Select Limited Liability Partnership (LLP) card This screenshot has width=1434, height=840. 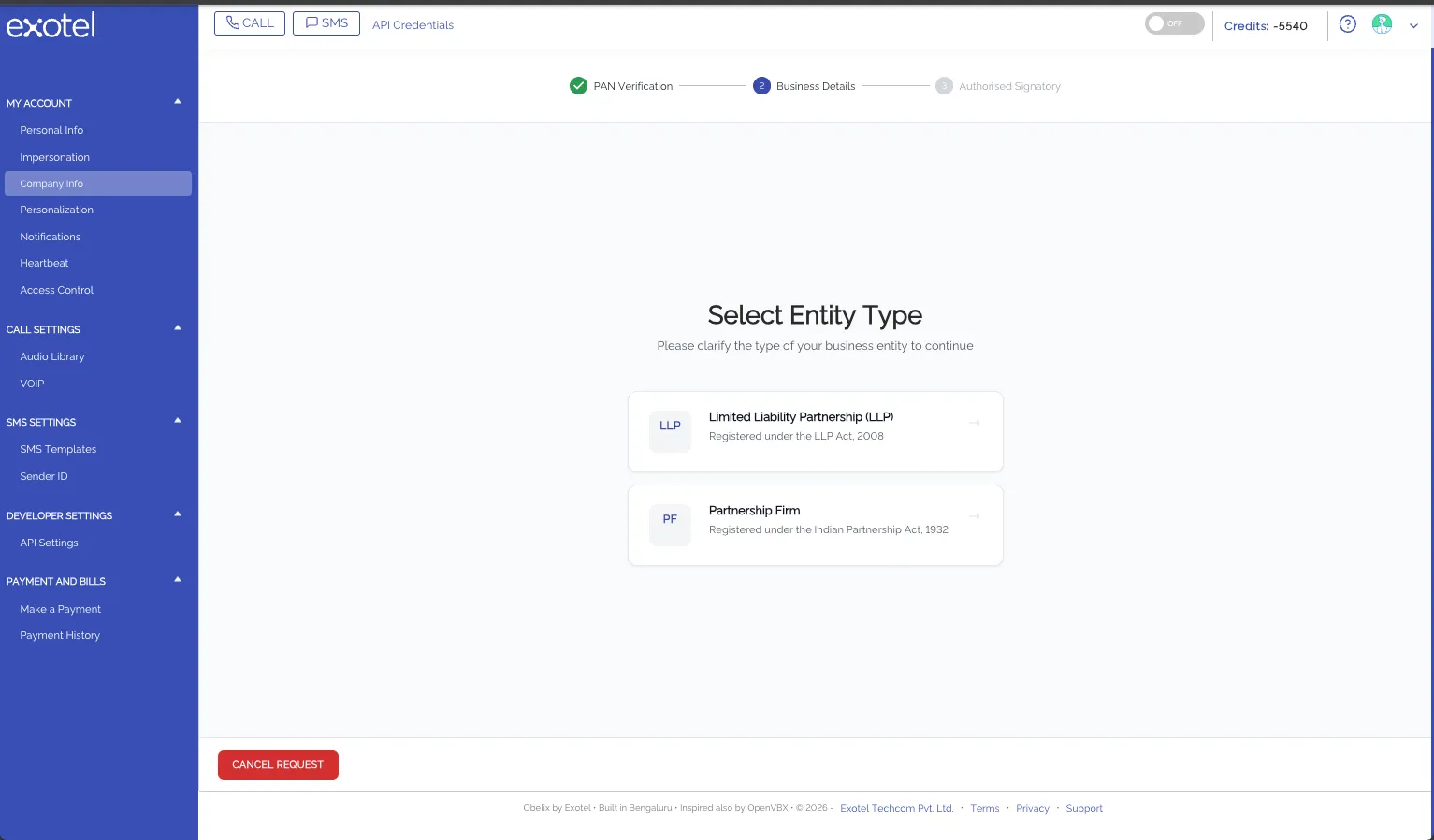(x=816, y=431)
